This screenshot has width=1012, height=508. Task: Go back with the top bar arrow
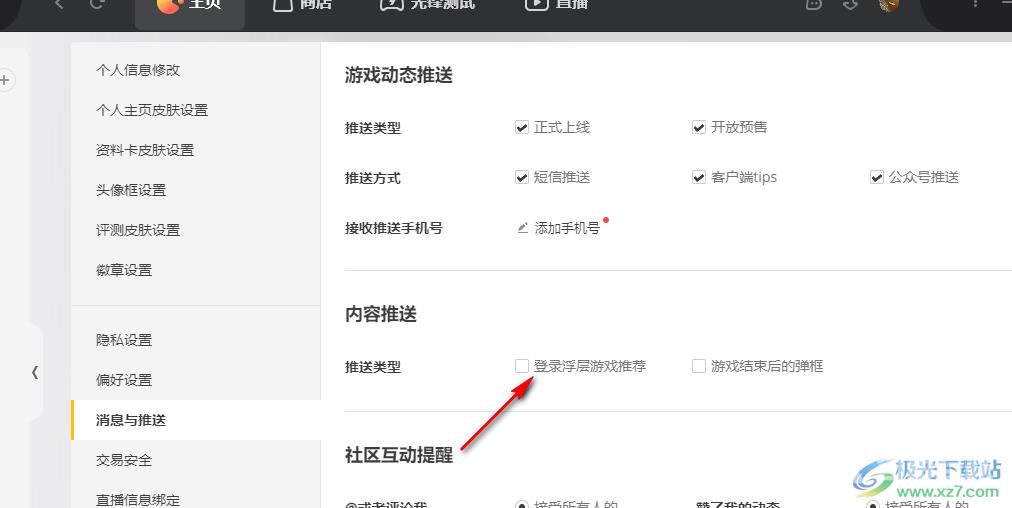coord(59,4)
